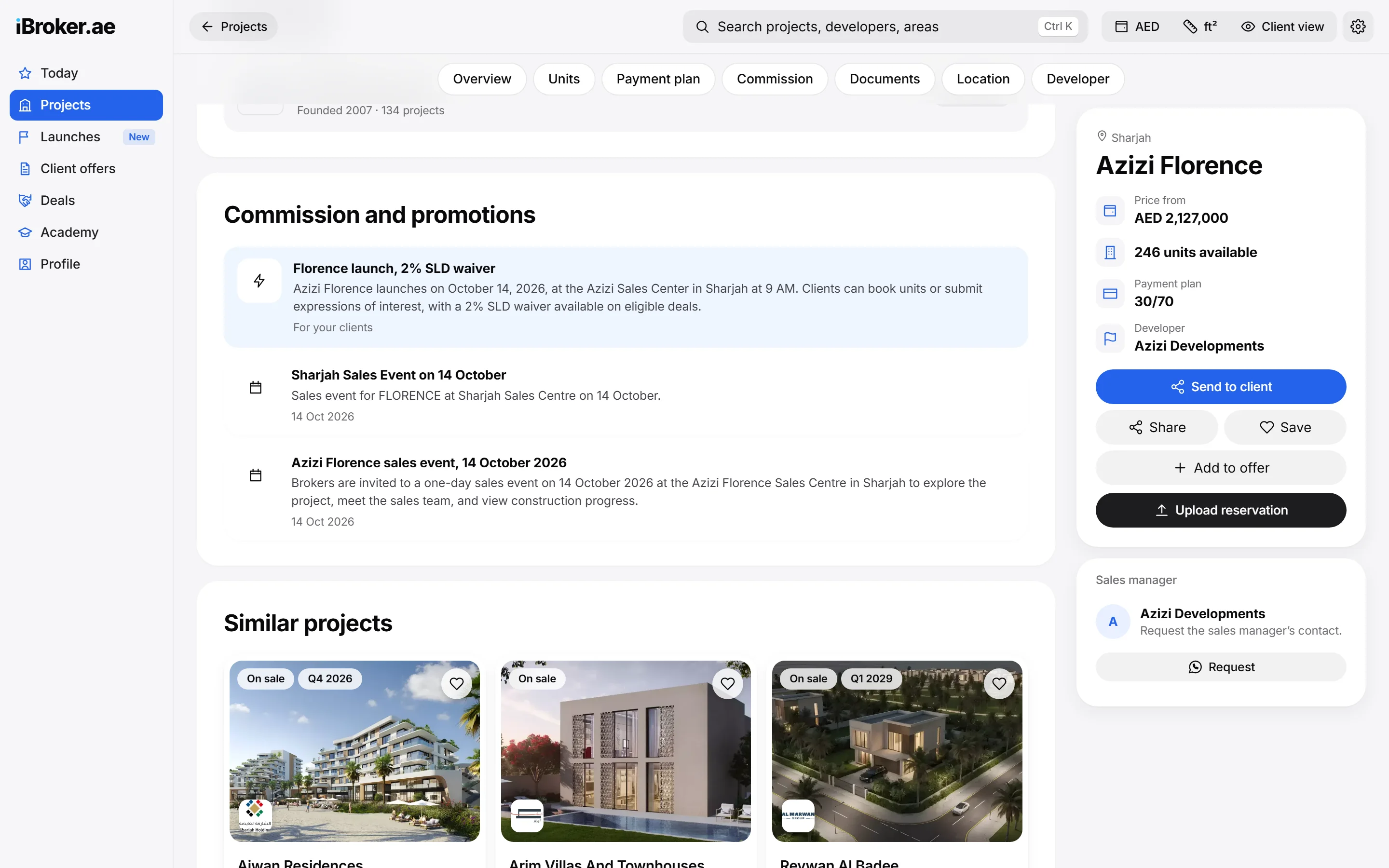
Task: Open the settings gear icon
Action: [1358, 27]
